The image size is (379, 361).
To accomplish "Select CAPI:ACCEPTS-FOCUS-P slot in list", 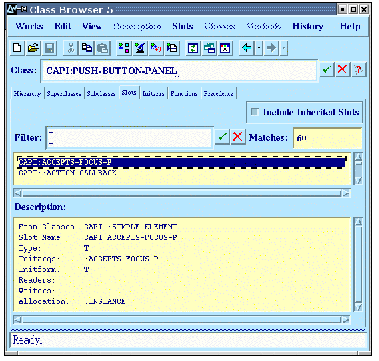I will tap(182, 162).
